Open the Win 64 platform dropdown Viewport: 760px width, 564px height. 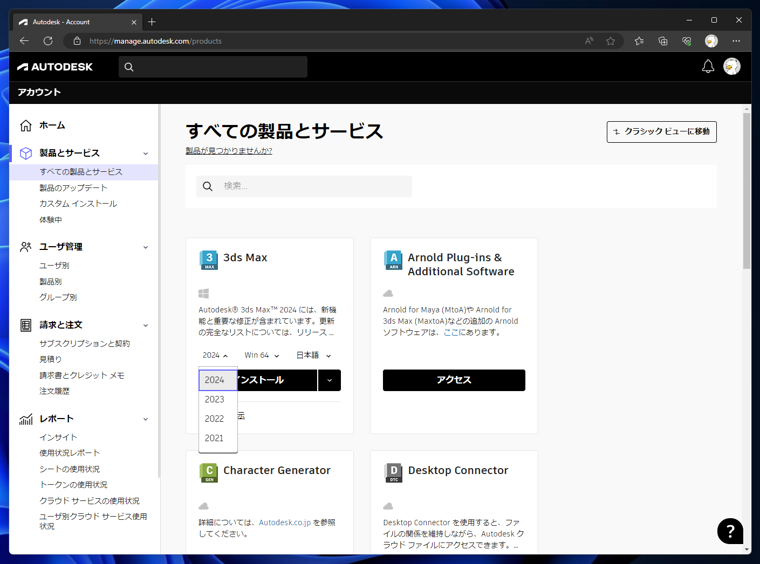(262, 355)
